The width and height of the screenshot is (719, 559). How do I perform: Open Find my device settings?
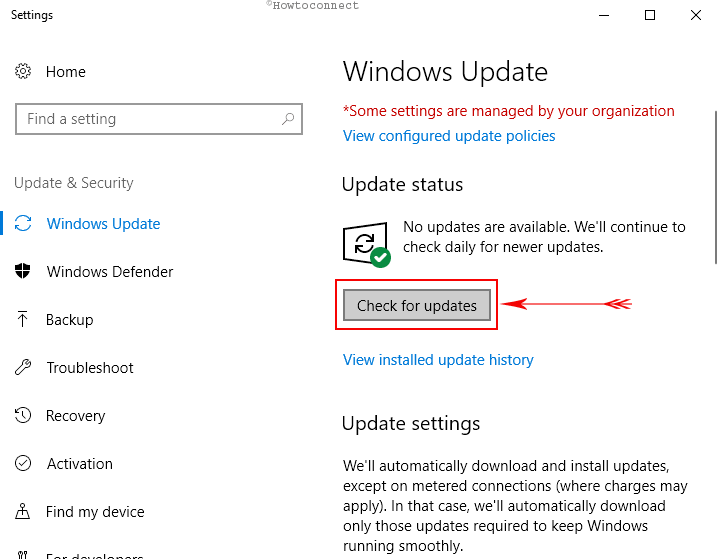(95, 511)
